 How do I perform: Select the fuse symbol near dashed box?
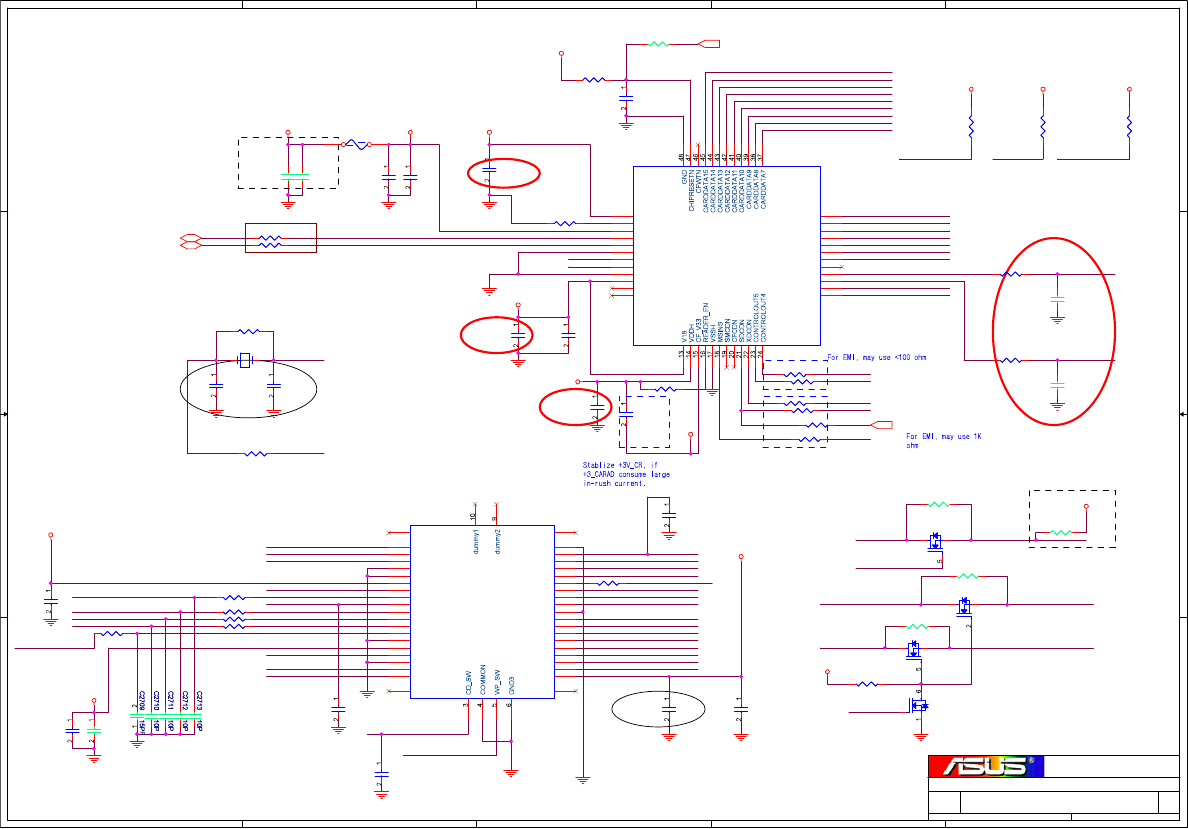(x=356, y=144)
